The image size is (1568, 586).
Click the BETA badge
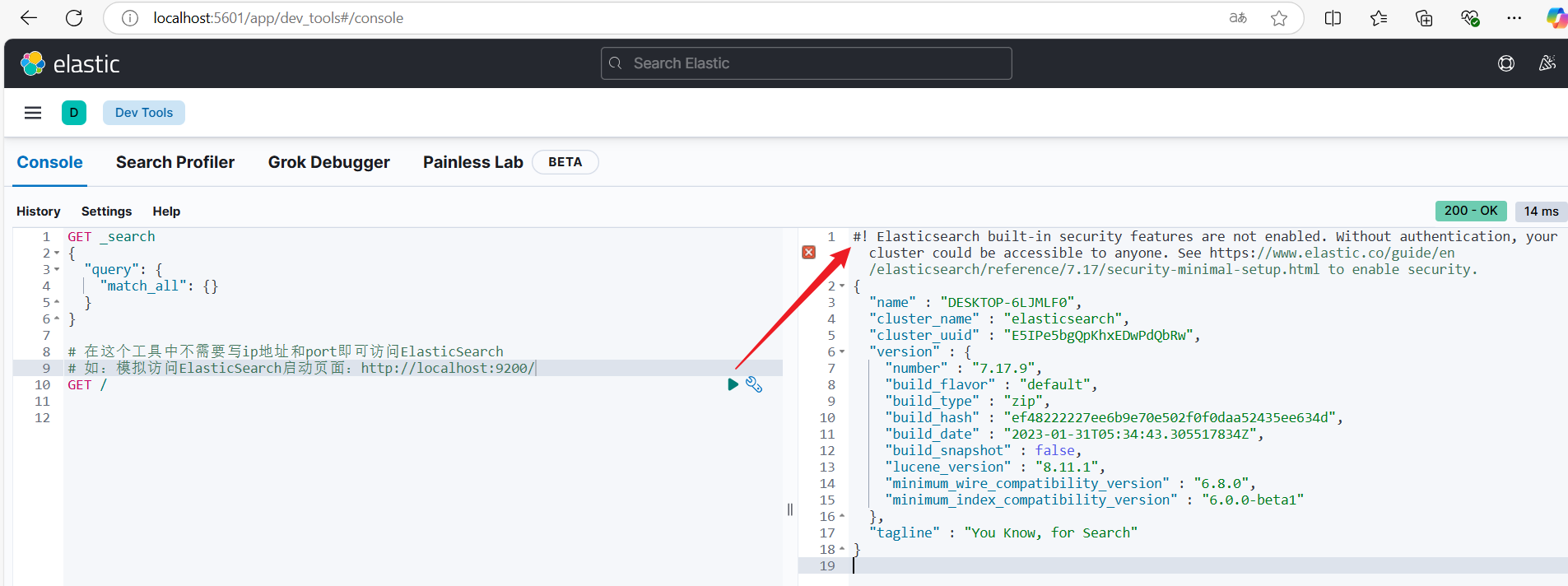[565, 162]
